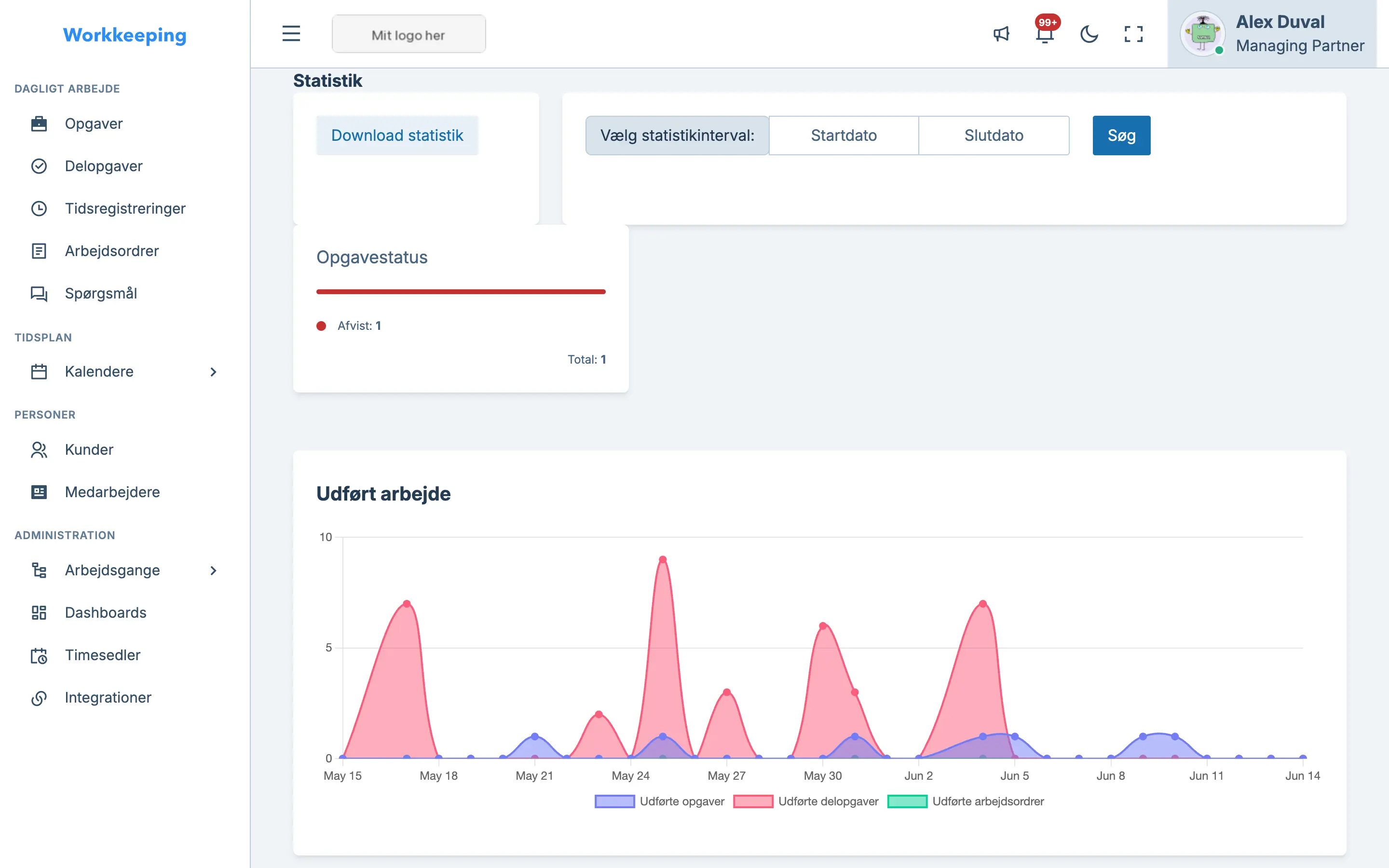
Task: Go to Dashboards in sidebar
Action: 106,612
